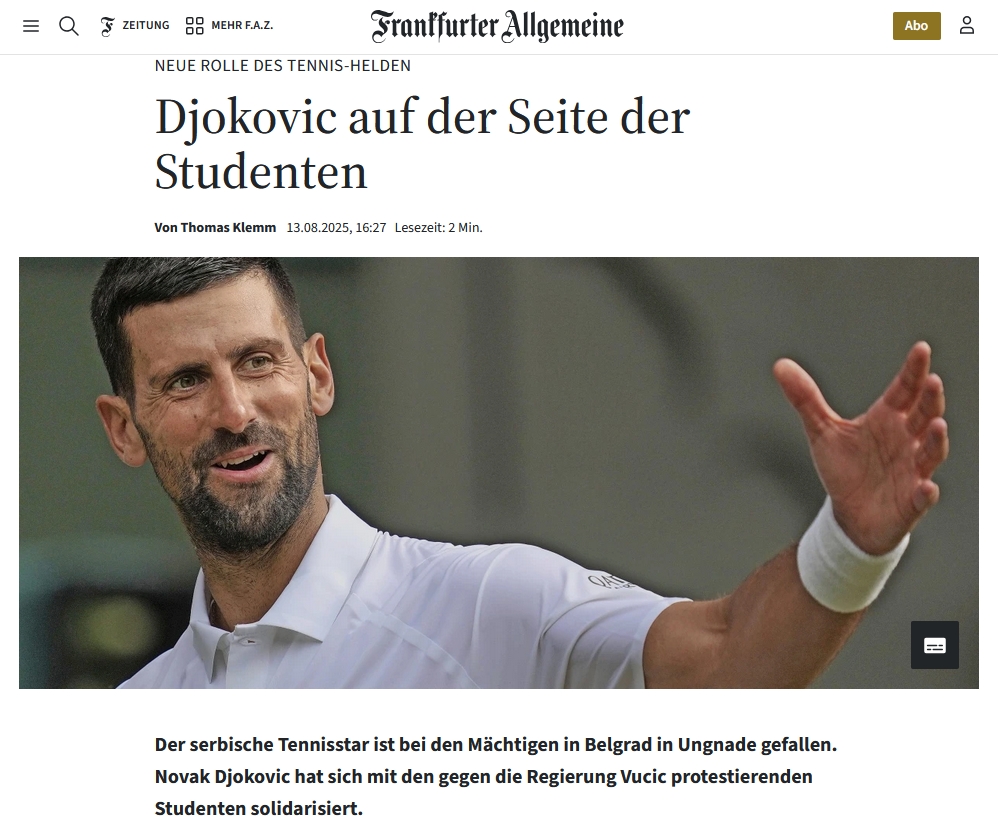The height and width of the screenshot is (824, 998).
Task: Click the kicker Neue Rolle des Tennis-Helden
Action: click(x=283, y=66)
